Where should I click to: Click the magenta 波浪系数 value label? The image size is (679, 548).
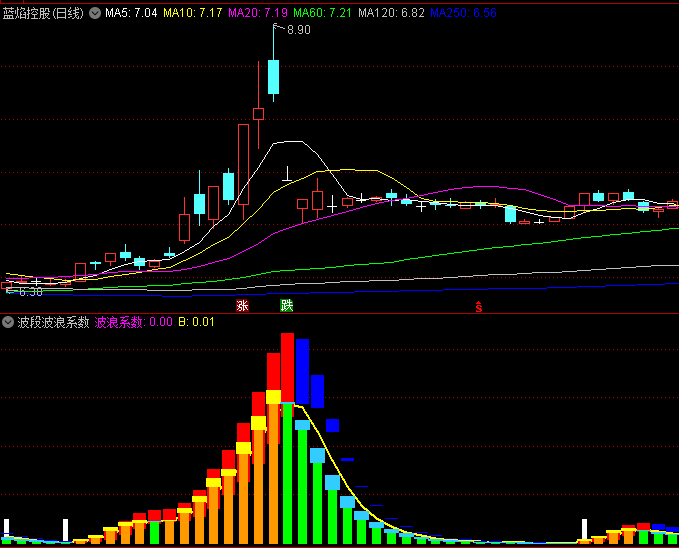[x=132, y=322]
